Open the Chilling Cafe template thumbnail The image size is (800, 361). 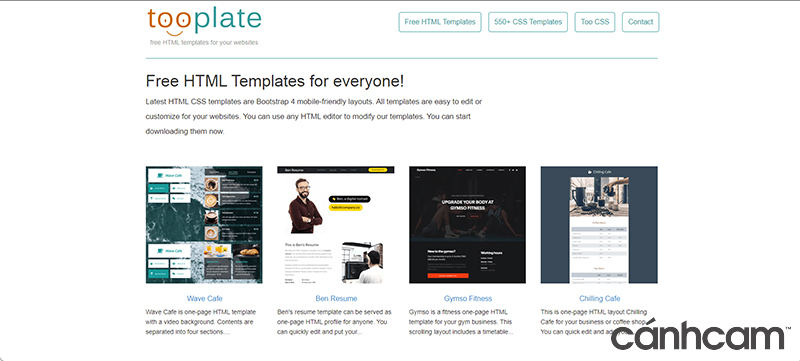coord(599,225)
